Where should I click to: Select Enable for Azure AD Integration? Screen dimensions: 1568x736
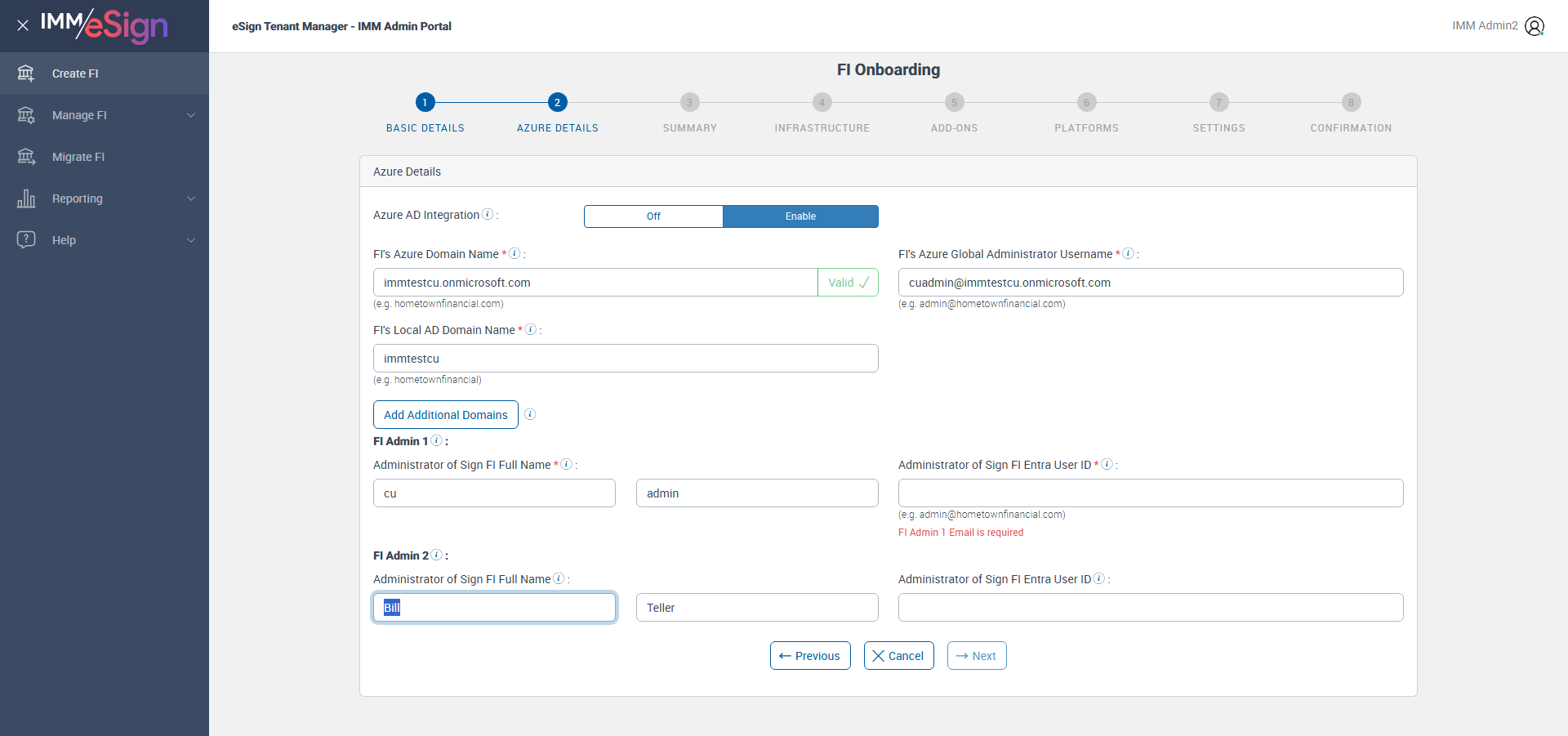(x=800, y=216)
